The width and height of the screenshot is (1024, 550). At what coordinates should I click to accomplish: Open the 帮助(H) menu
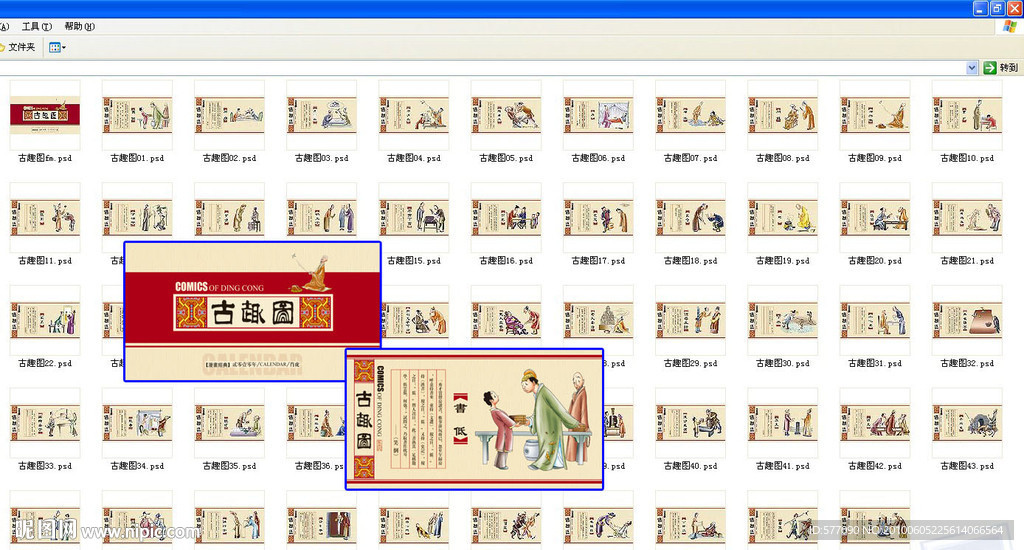pos(80,27)
